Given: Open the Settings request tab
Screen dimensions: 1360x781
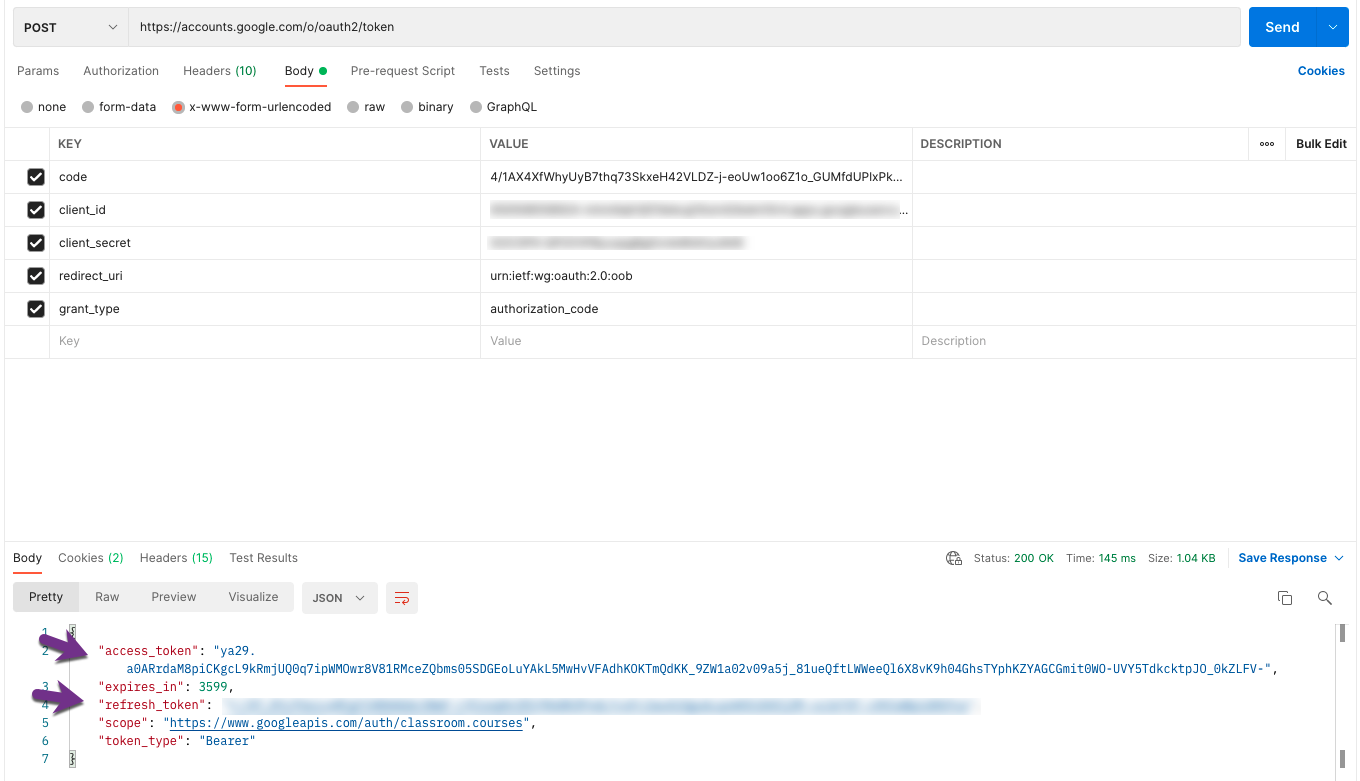Looking at the screenshot, I should (557, 71).
